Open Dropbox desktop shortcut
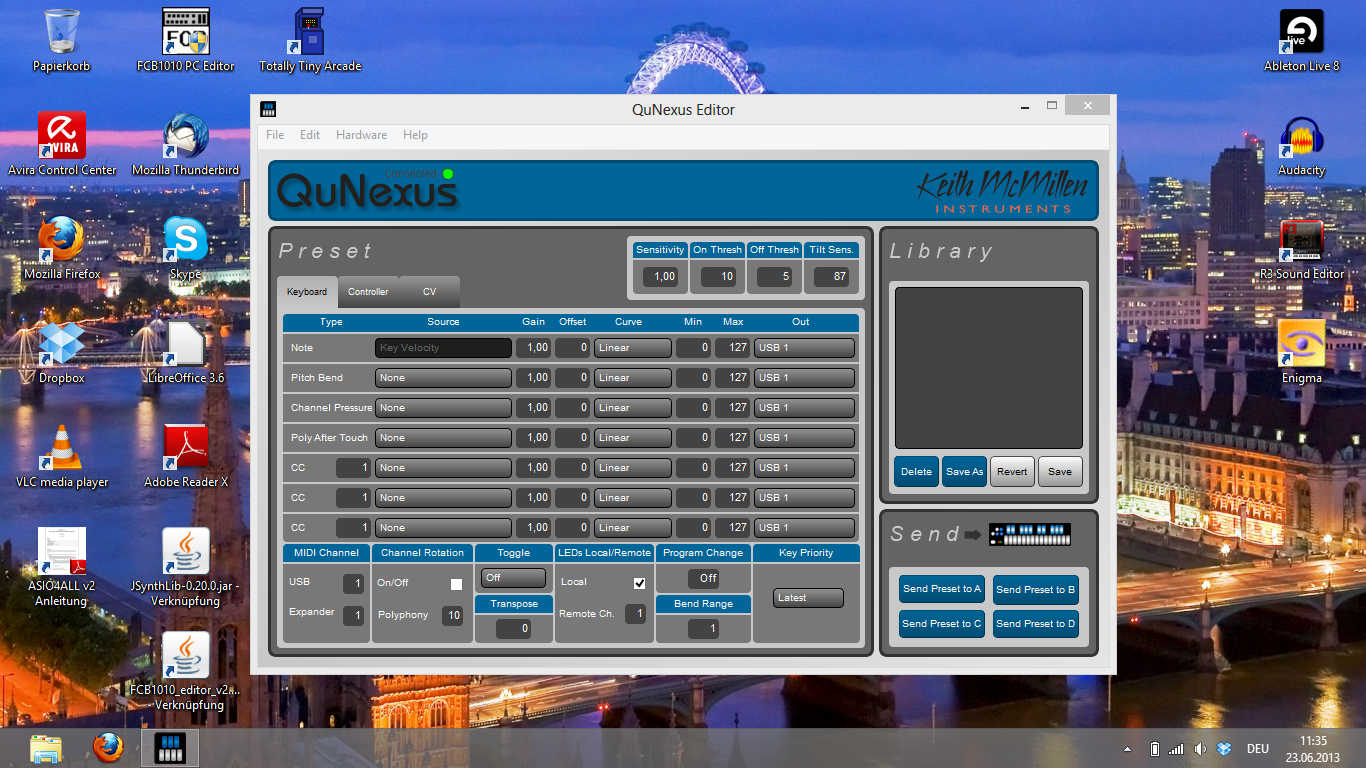Image resolution: width=1366 pixels, height=768 pixels. [x=62, y=352]
